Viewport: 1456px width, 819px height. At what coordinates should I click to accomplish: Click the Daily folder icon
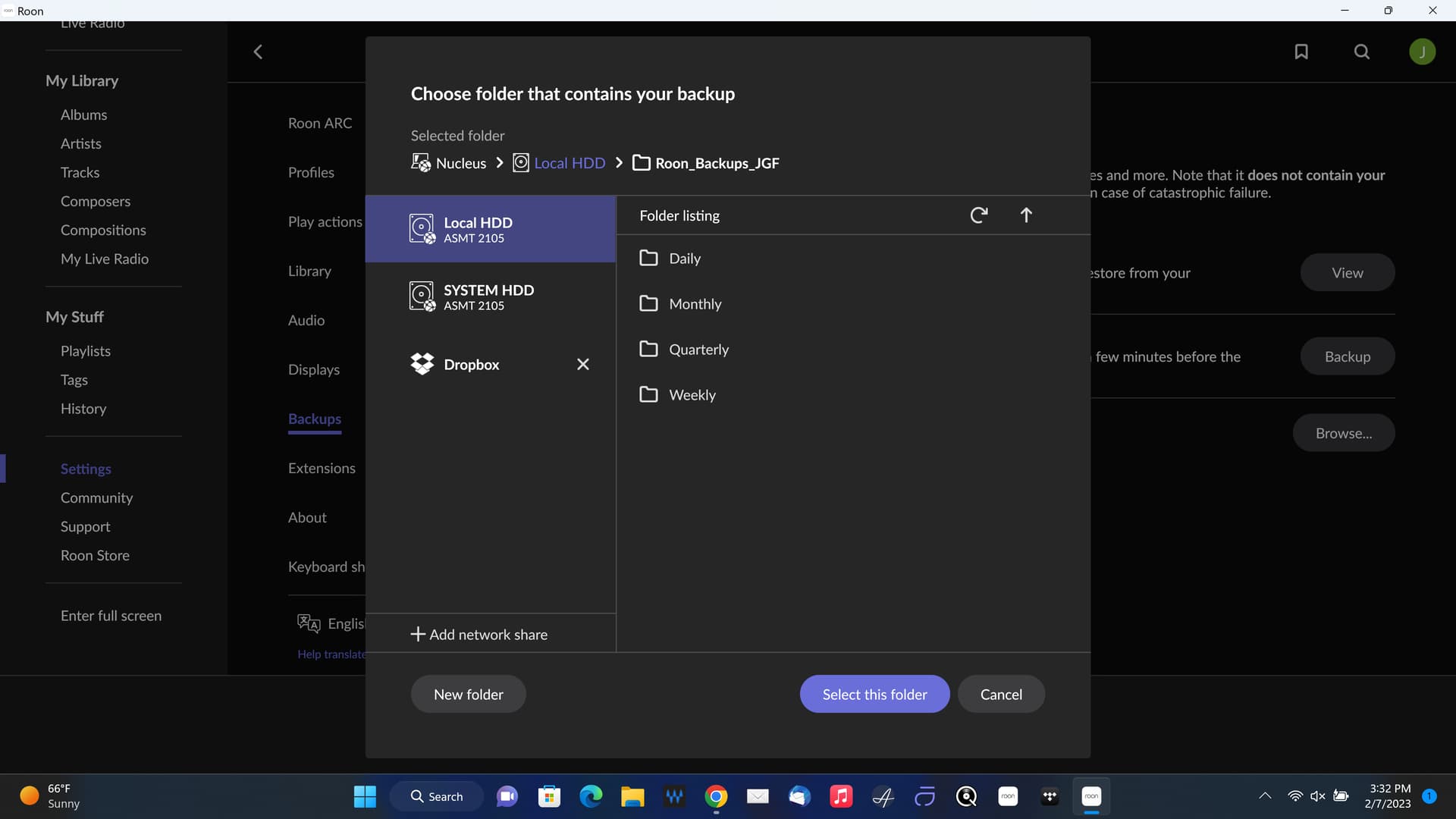[648, 258]
